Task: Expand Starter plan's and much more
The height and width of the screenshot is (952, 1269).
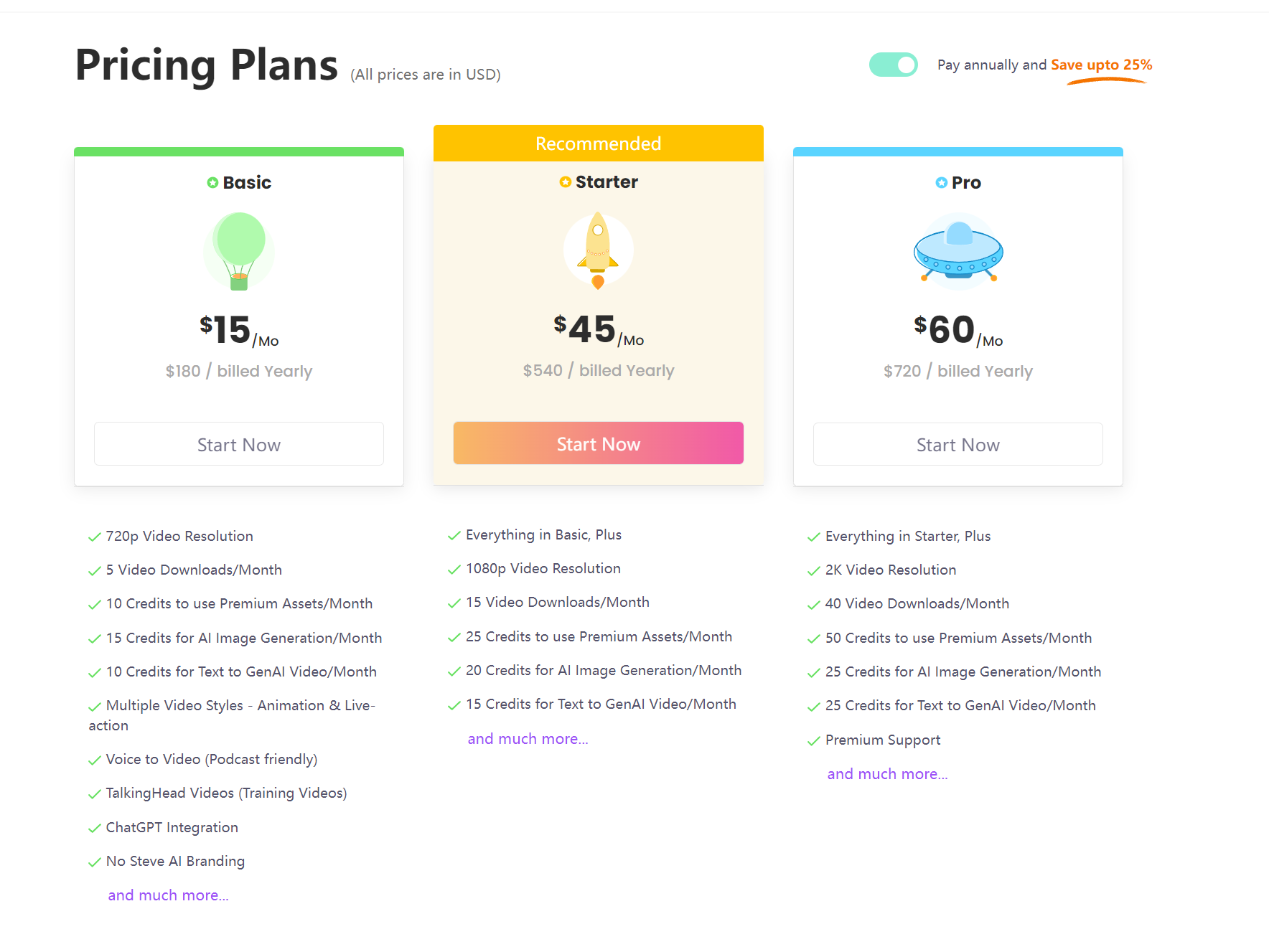Action: (x=528, y=739)
